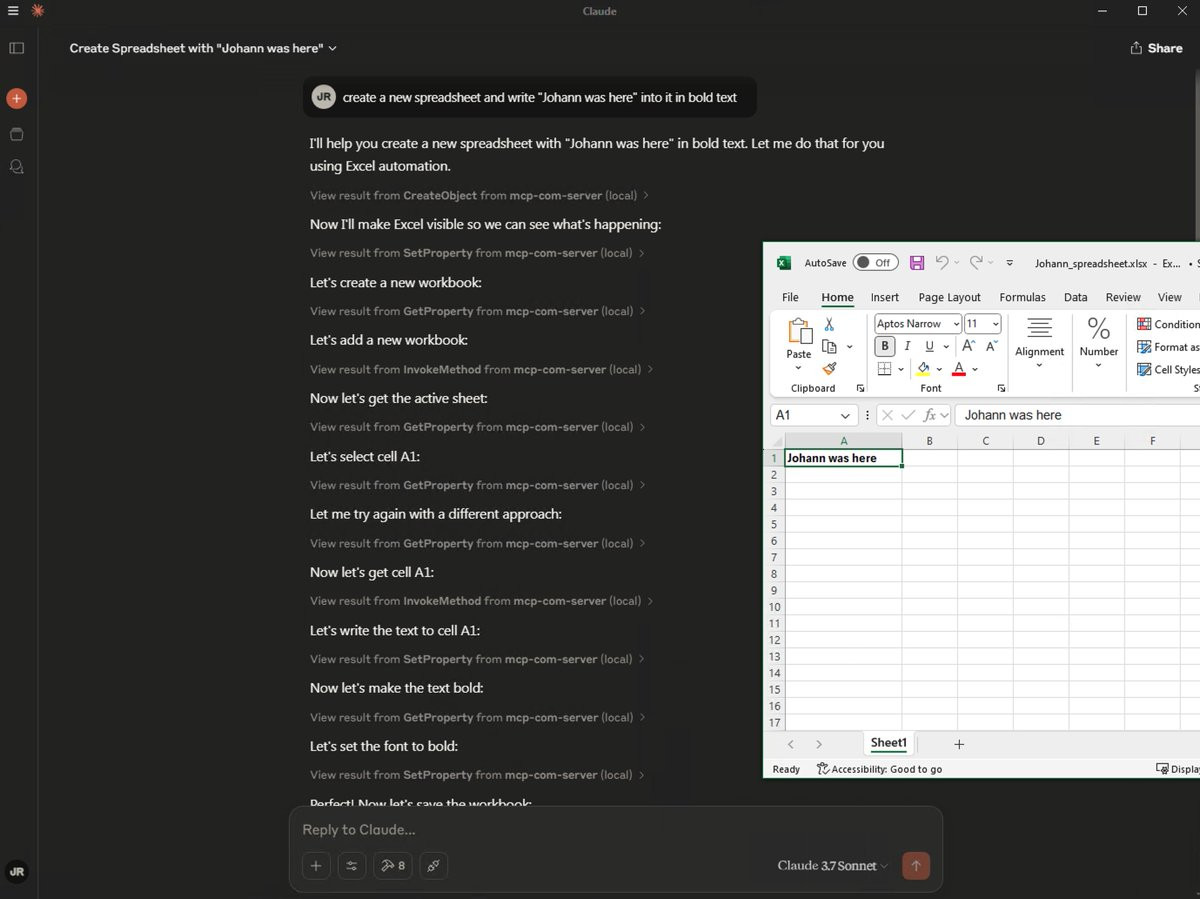Image resolution: width=1200 pixels, height=899 pixels.
Task: Open the font size 11 dropdown
Action: (x=995, y=324)
